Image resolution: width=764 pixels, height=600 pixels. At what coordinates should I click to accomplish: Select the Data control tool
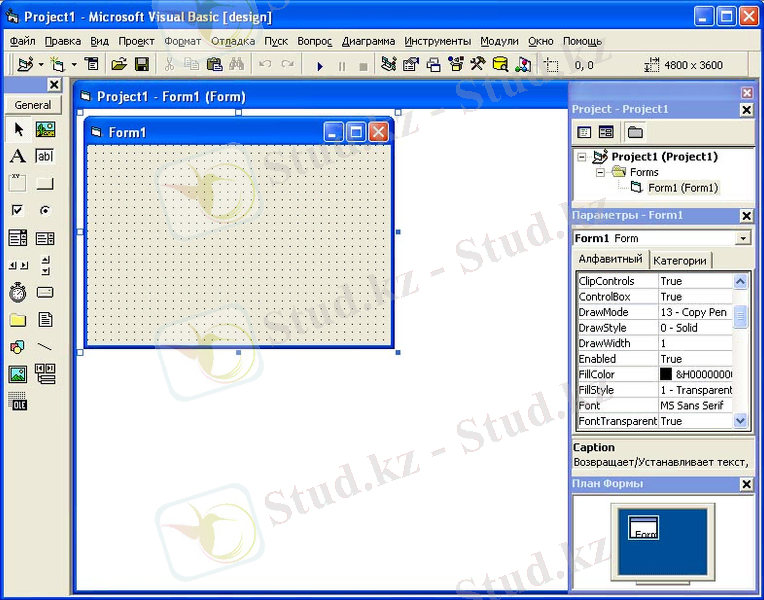click(x=45, y=374)
